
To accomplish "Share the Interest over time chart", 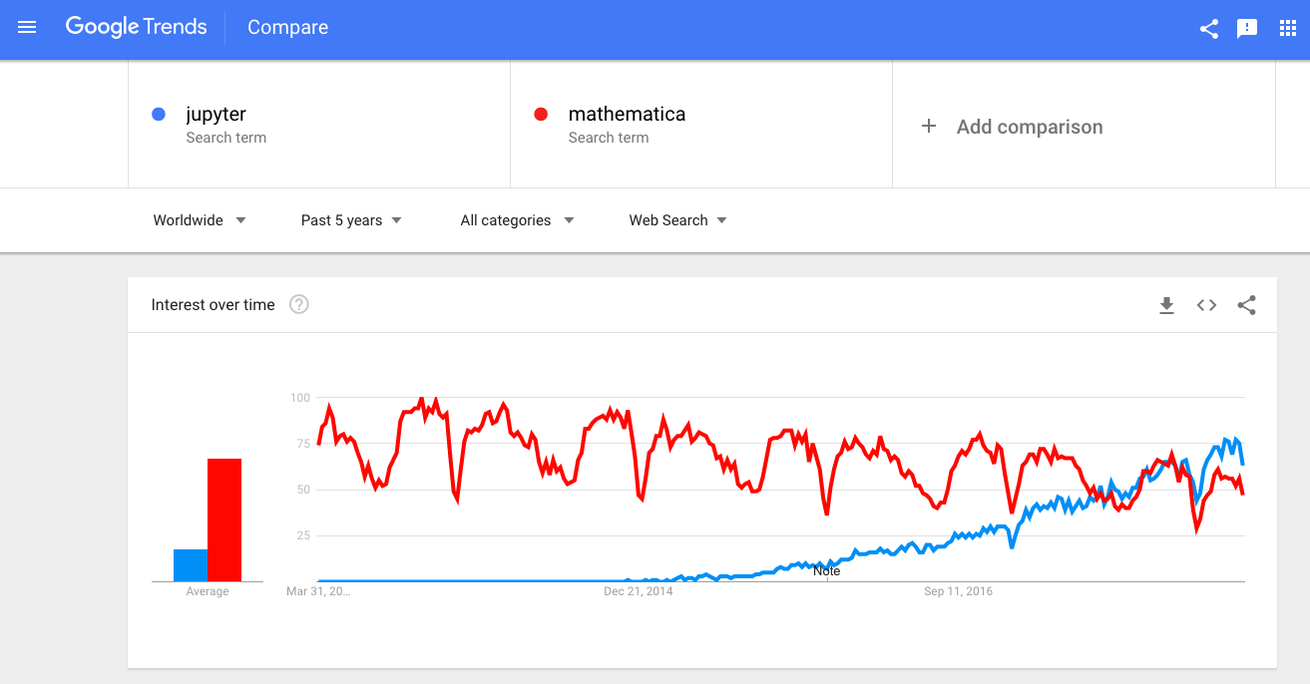I will tap(1246, 305).
